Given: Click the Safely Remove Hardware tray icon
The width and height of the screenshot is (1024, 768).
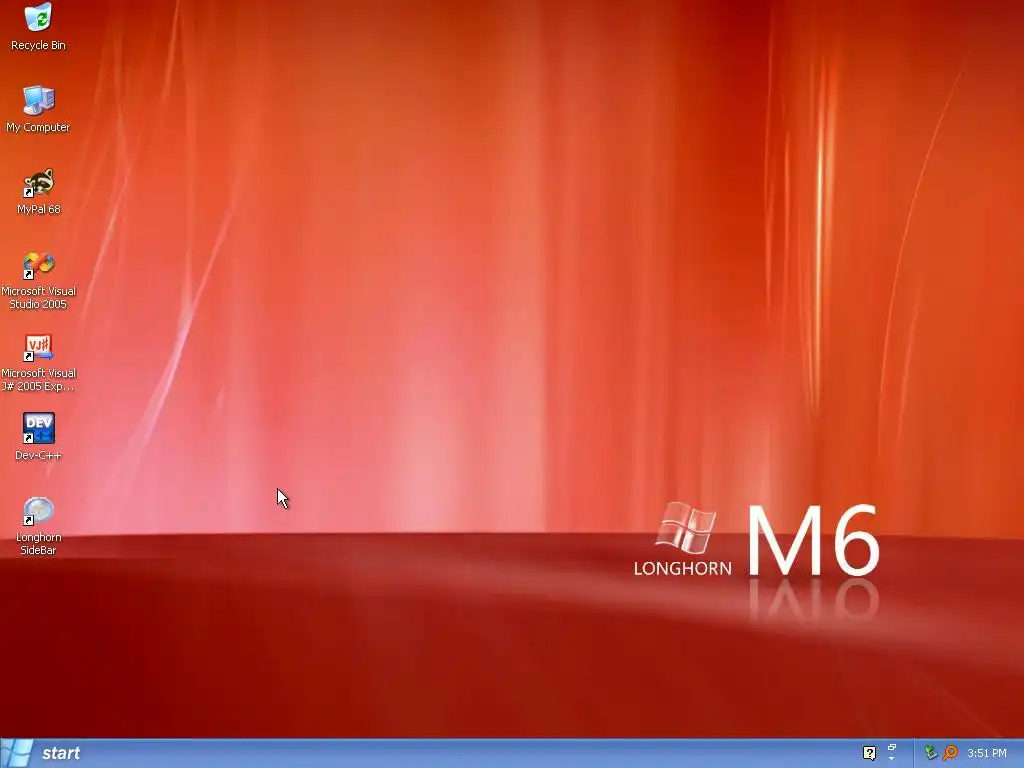Looking at the screenshot, I should coord(931,753).
